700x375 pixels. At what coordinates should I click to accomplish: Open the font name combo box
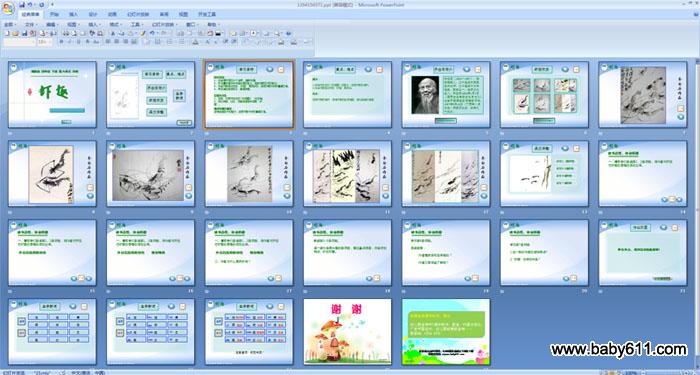pos(19,42)
